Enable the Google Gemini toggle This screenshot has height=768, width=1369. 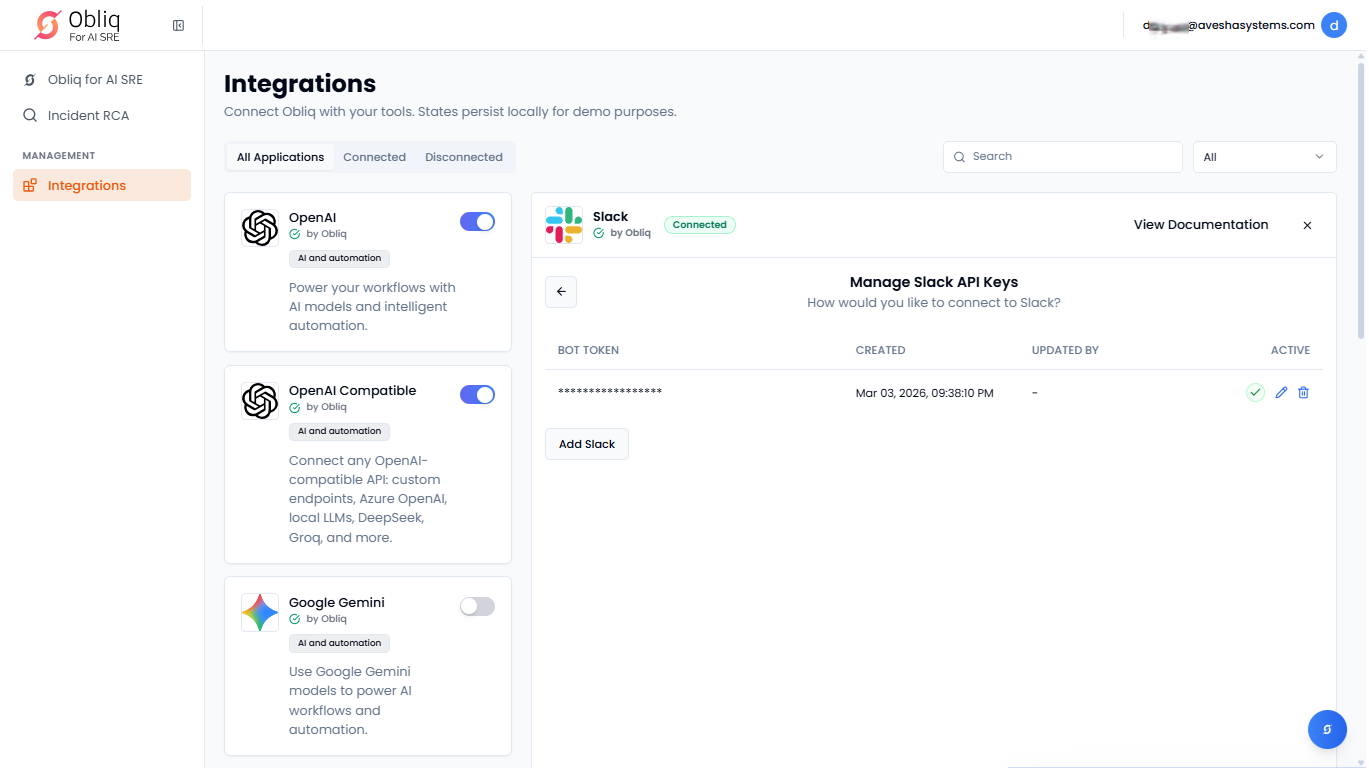click(477, 606)
